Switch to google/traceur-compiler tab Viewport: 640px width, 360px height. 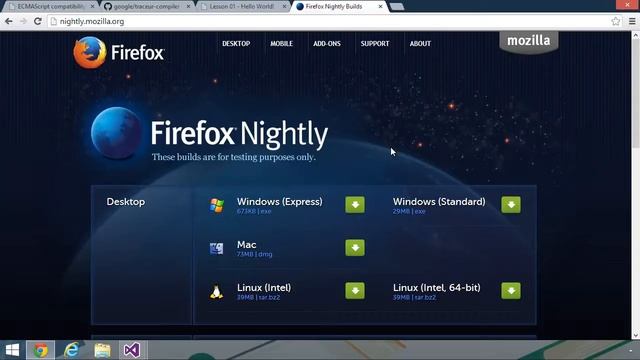point(146,7)
